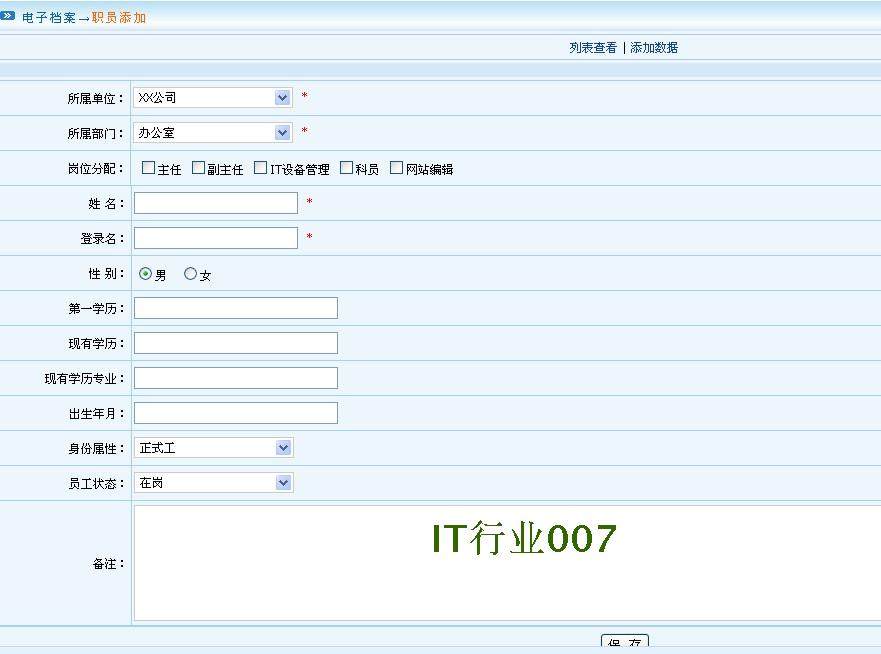
Task: Click the 第一学历 input field
Action: pos(236,308)
